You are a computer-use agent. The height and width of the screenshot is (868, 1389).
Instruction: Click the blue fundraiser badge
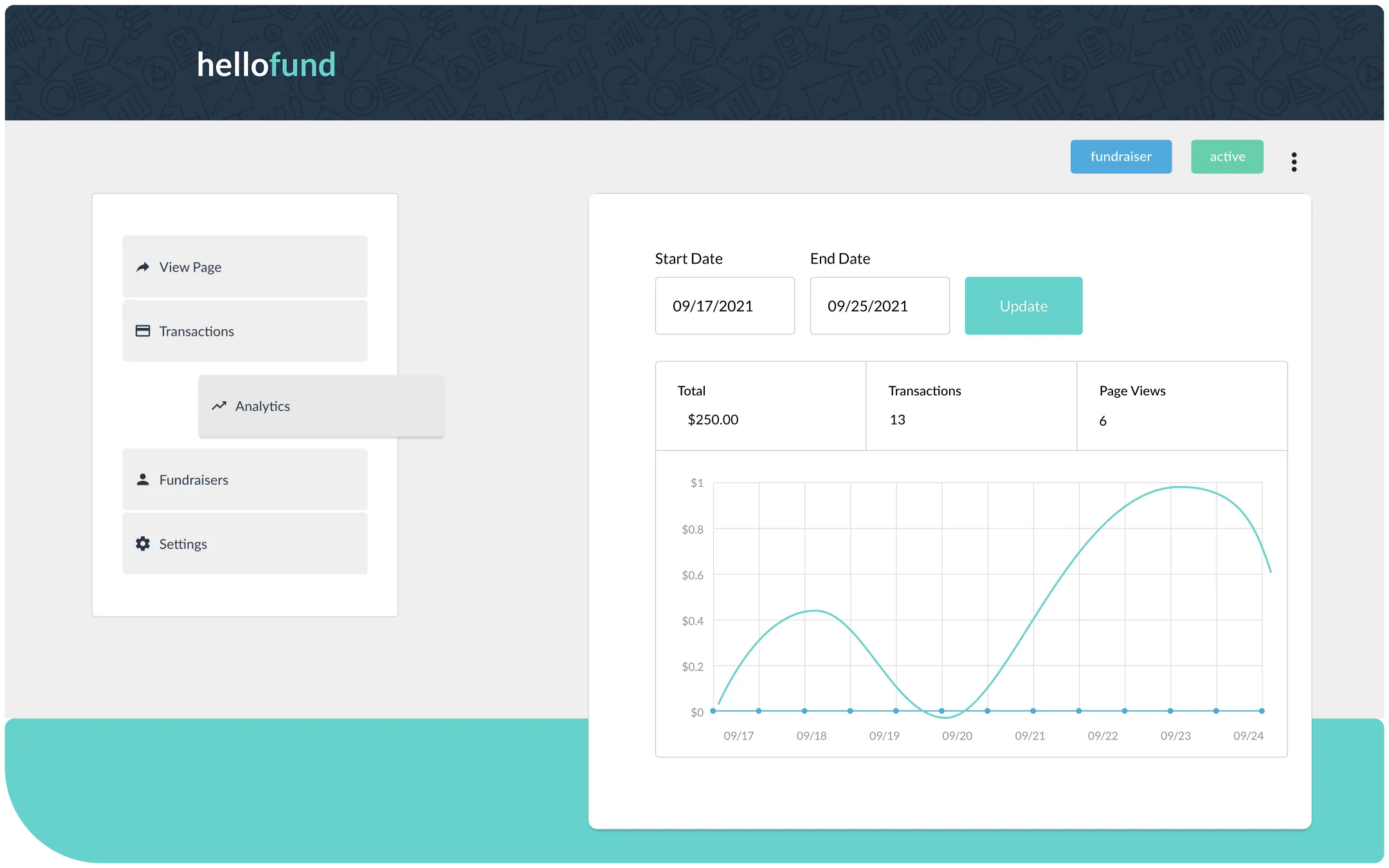[1121, 156]
